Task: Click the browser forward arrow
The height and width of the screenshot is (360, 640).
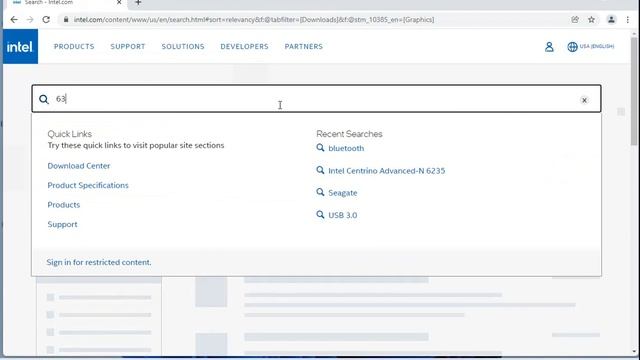Action: pyautogui.click(x=30, y=20)
